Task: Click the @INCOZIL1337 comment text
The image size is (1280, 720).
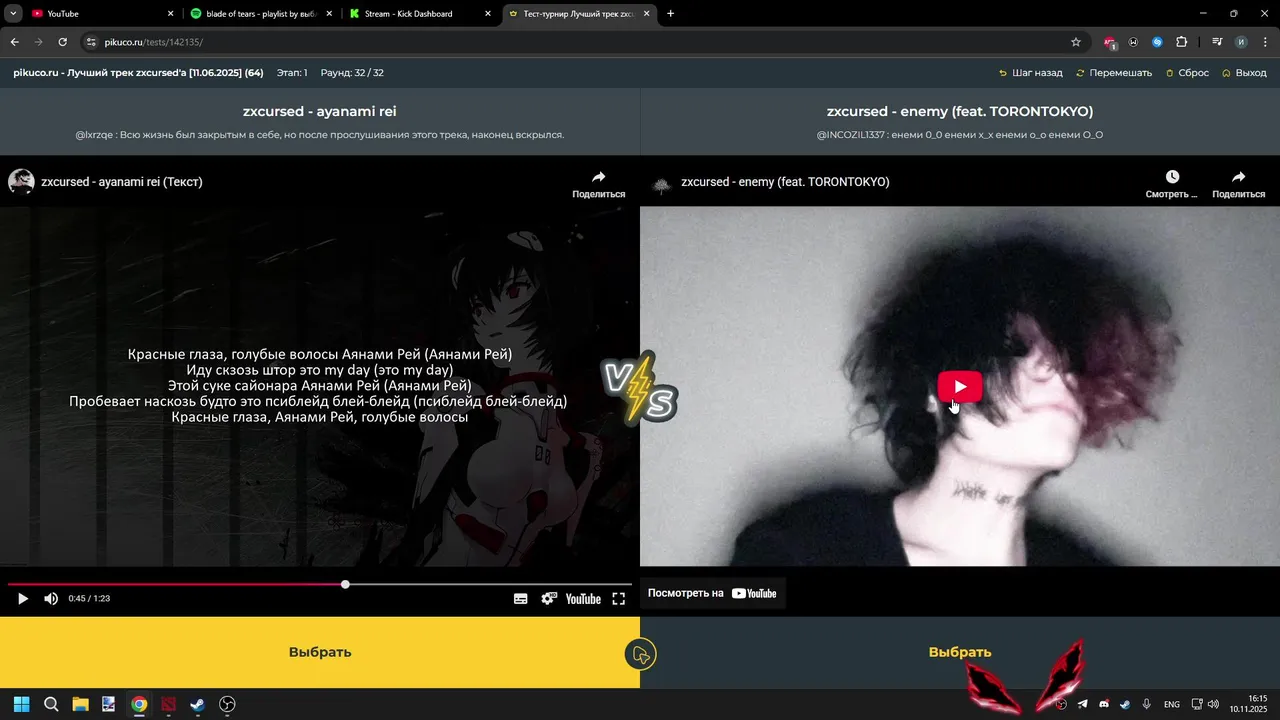Action: [x=960, y=135]
